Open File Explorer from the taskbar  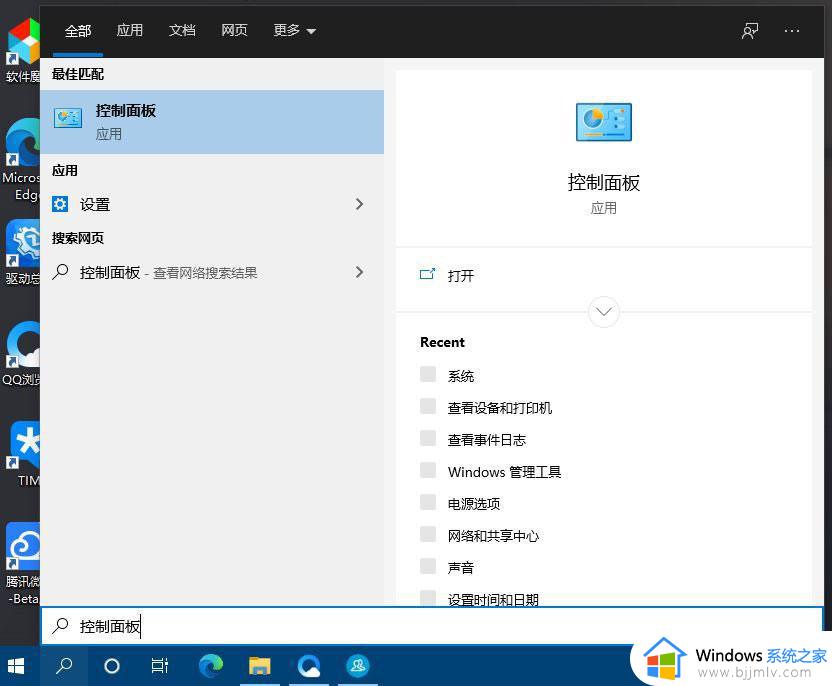(x=259, y=666)
